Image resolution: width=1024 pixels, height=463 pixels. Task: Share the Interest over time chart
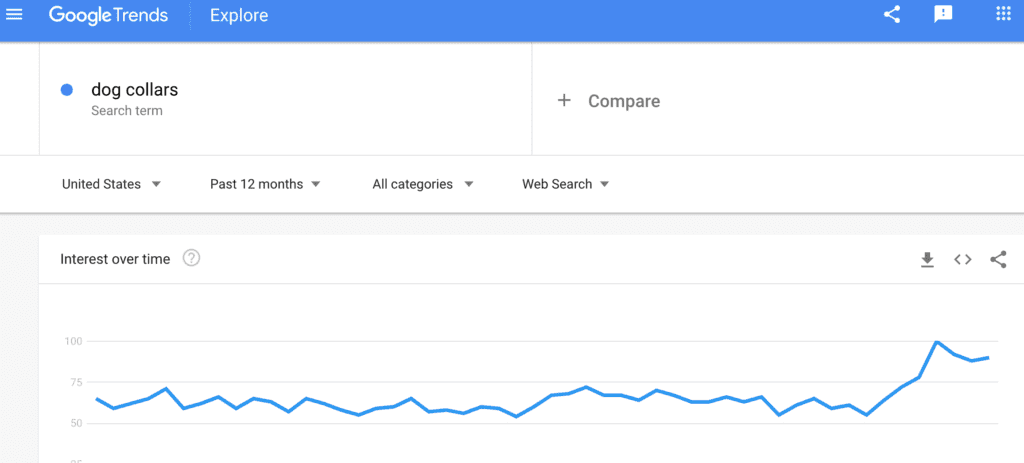click(998, 260)
